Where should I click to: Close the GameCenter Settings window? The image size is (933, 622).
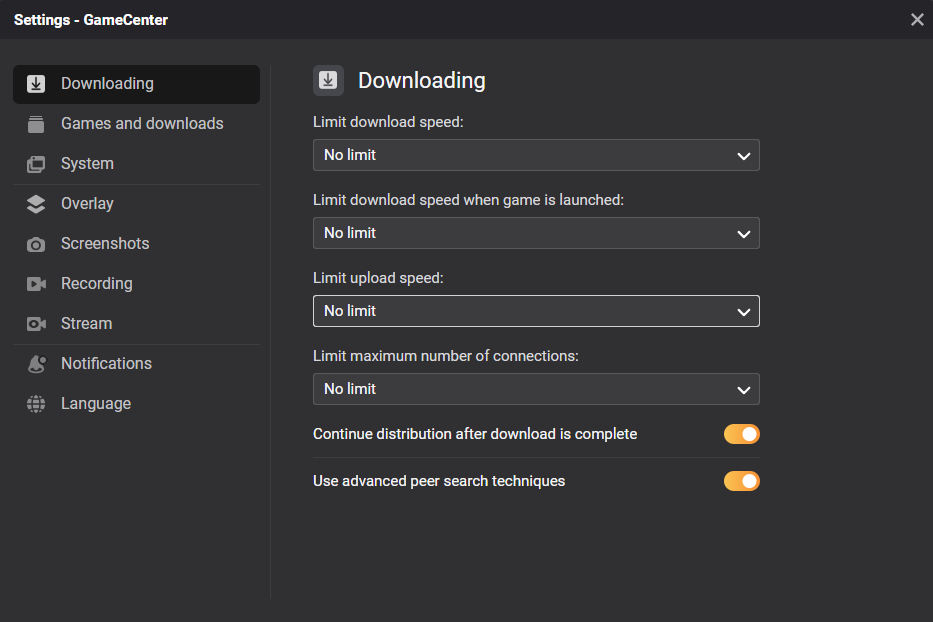[917, 19]
